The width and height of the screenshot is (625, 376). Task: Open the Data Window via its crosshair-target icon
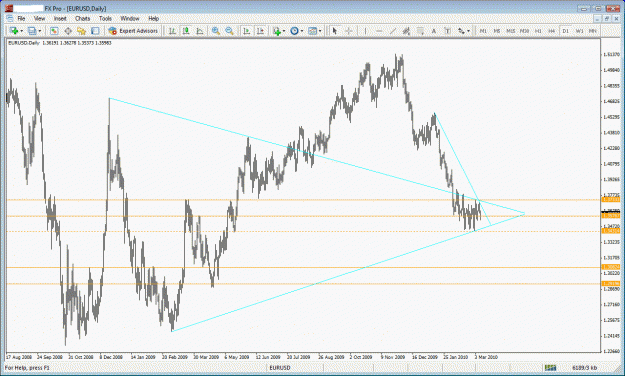tap(68, 31)
